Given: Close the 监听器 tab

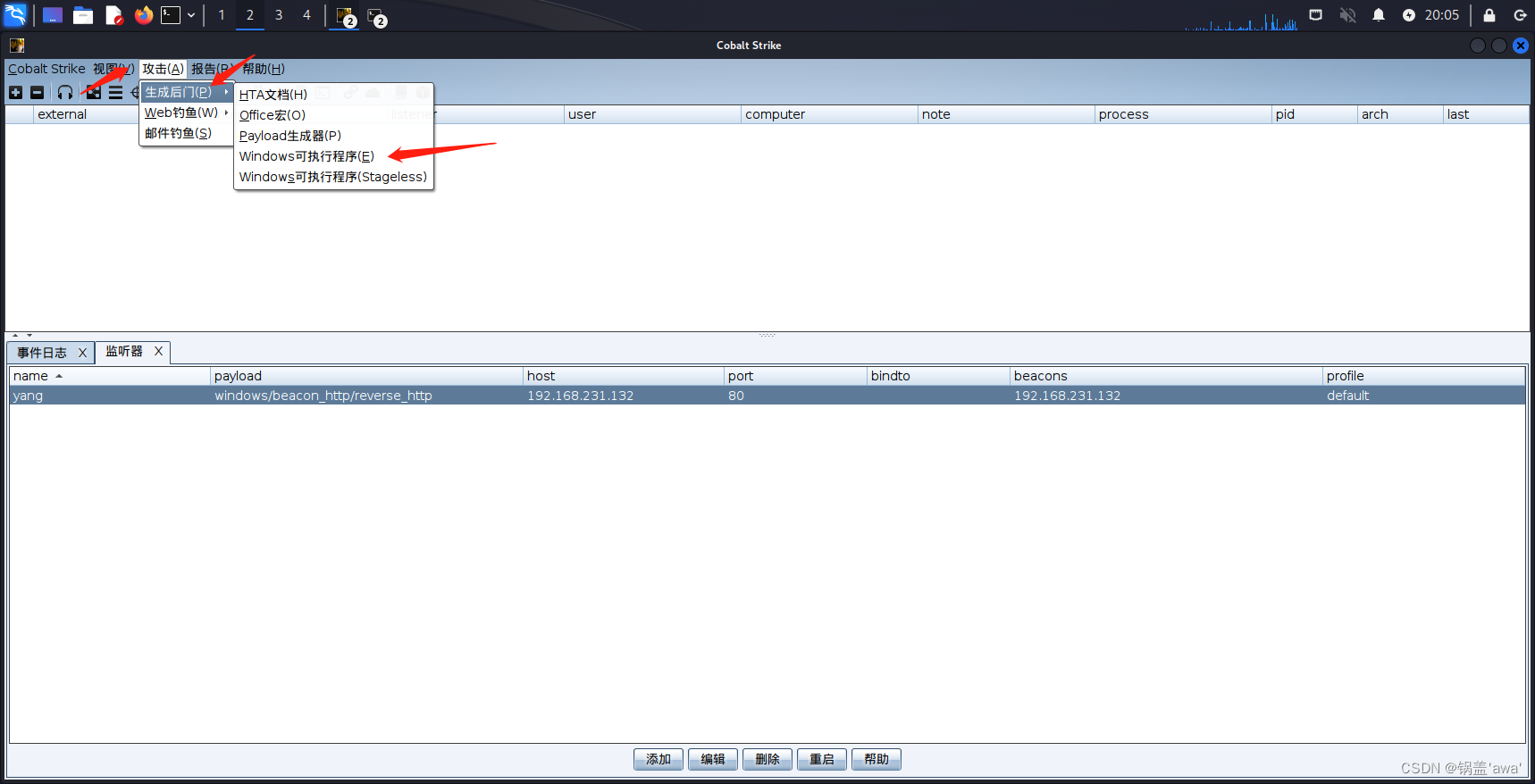Looking at the screenshot, I should point(158,351).
